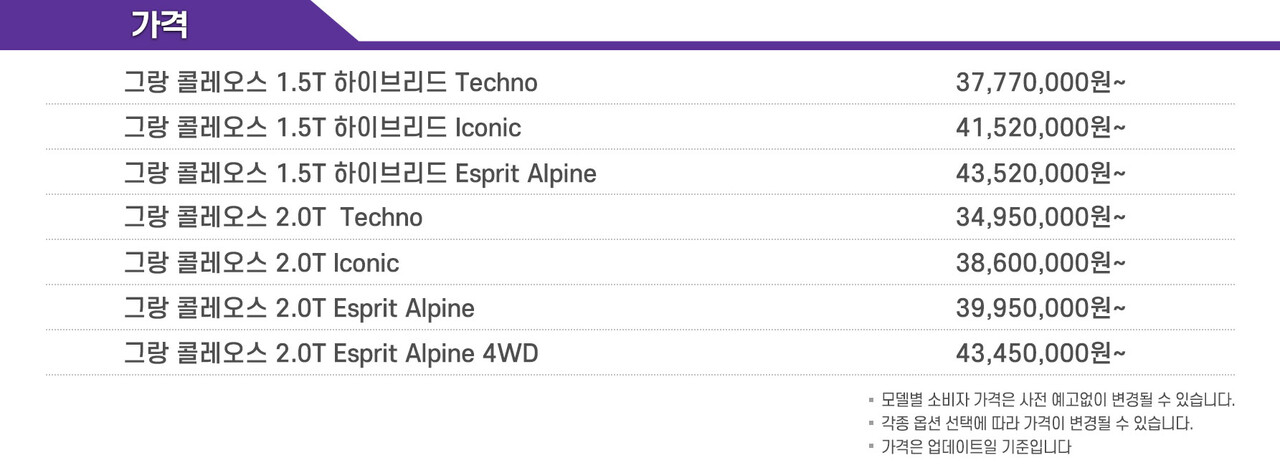Click the 39,950,000원 price
This screenshot has width=1280, height=473.
(1041, 307)
